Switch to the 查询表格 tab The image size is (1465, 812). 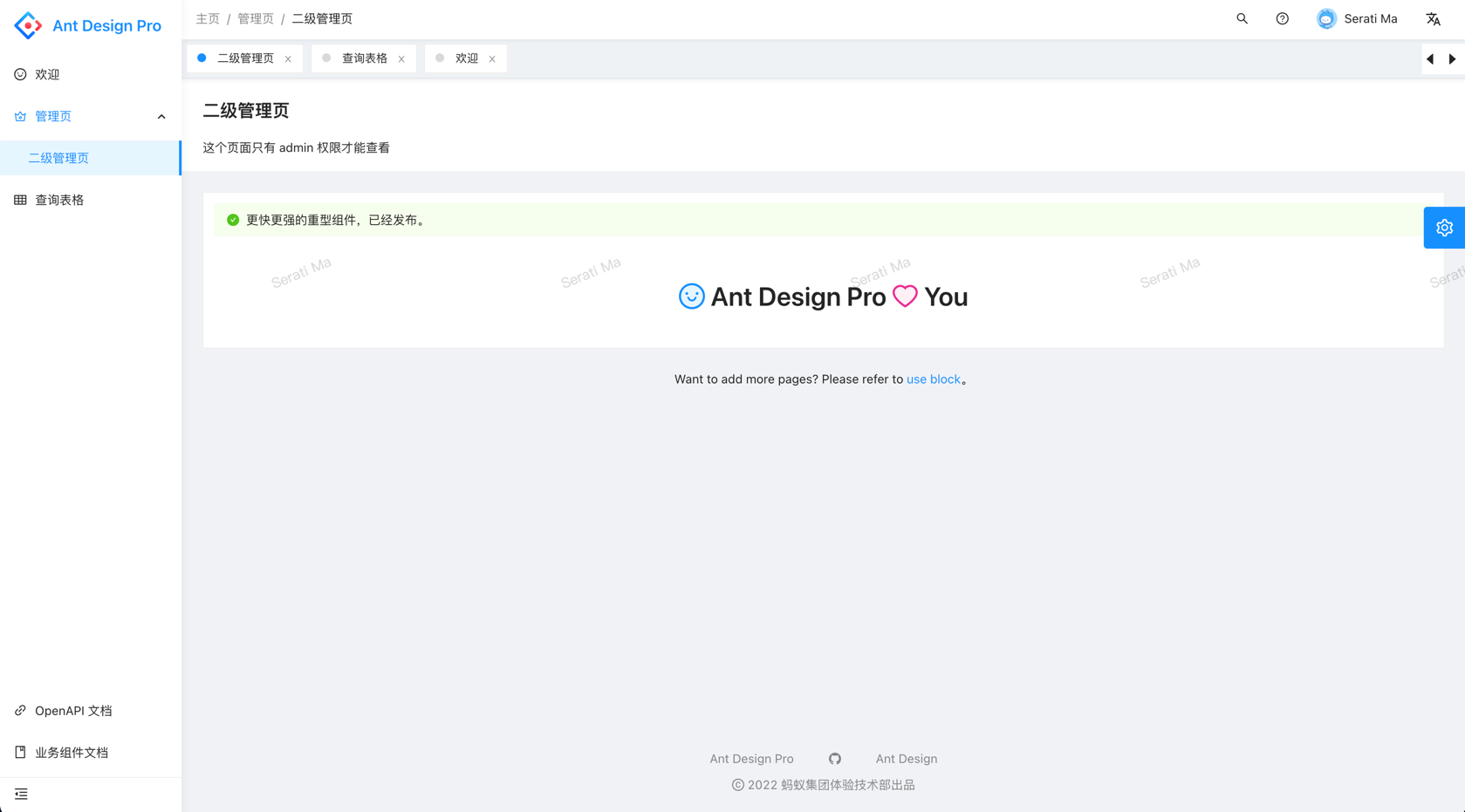[x=364, y=58]
